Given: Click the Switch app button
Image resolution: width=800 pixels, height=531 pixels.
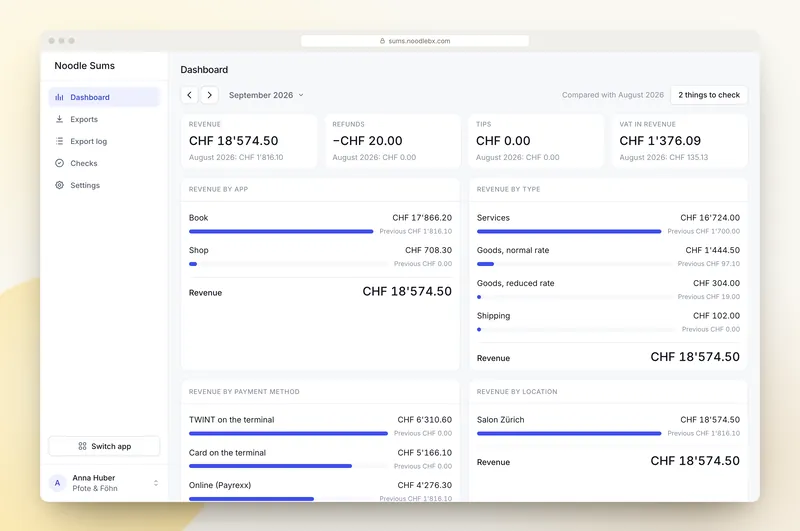Looking at the screenshot, I should click(x=104, y=446).
